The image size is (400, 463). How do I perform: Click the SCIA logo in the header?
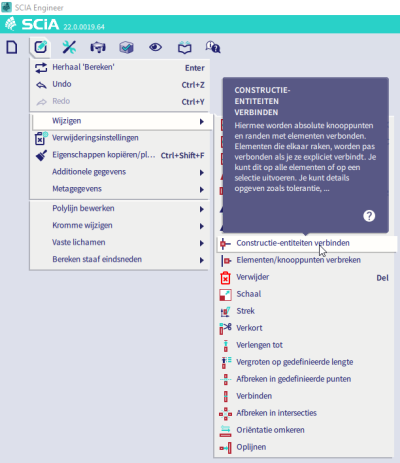(x=32, y=24)
